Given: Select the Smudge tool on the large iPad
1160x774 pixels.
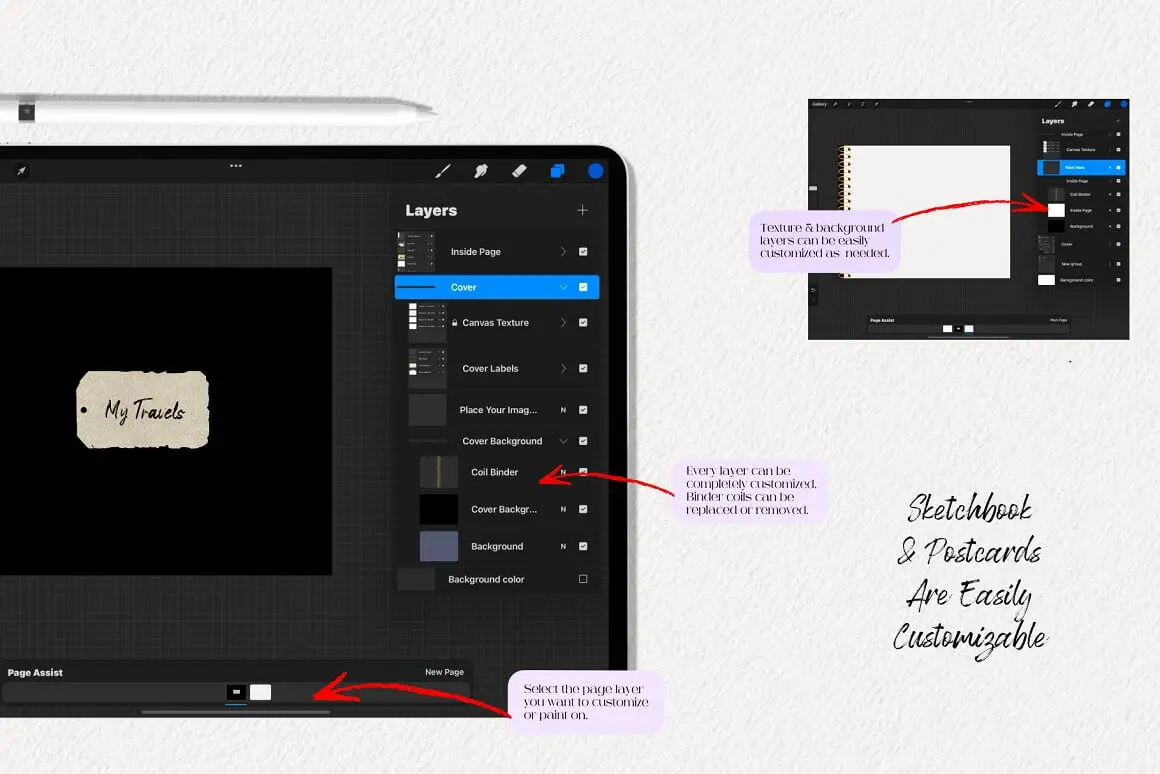Looking at the screenshot, I should [481, 171].
